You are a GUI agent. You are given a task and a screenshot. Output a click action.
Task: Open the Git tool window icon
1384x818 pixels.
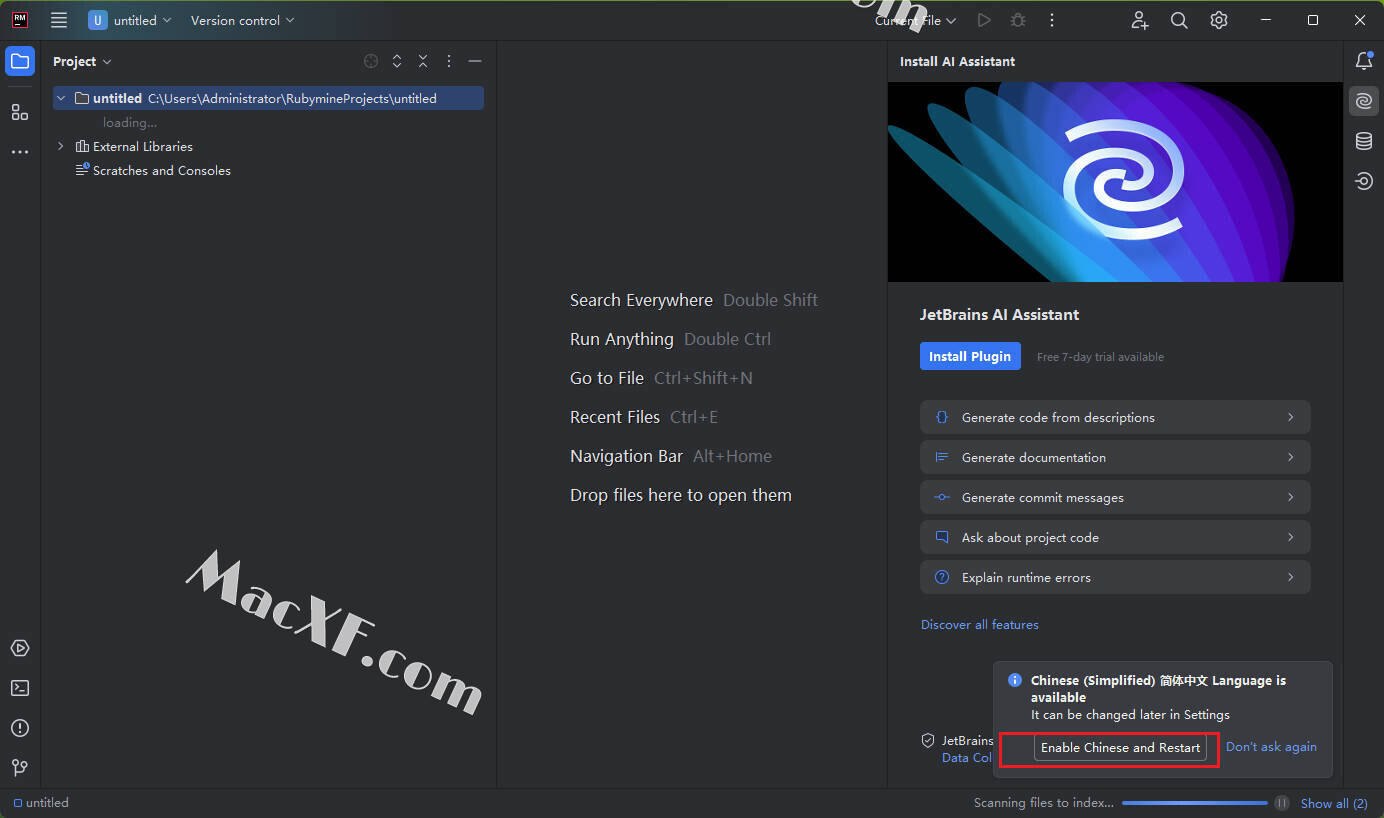20,768
